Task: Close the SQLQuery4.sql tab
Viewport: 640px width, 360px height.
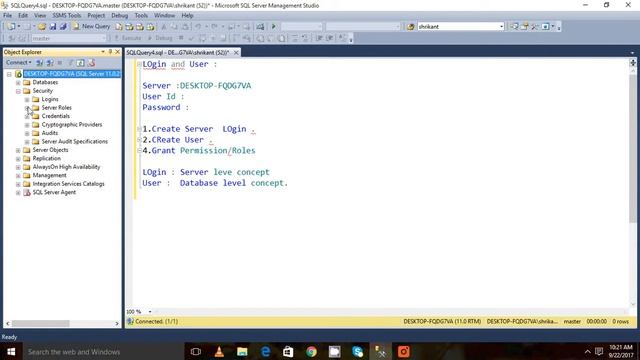Action: pyautogui.click(x=236, y=53)
